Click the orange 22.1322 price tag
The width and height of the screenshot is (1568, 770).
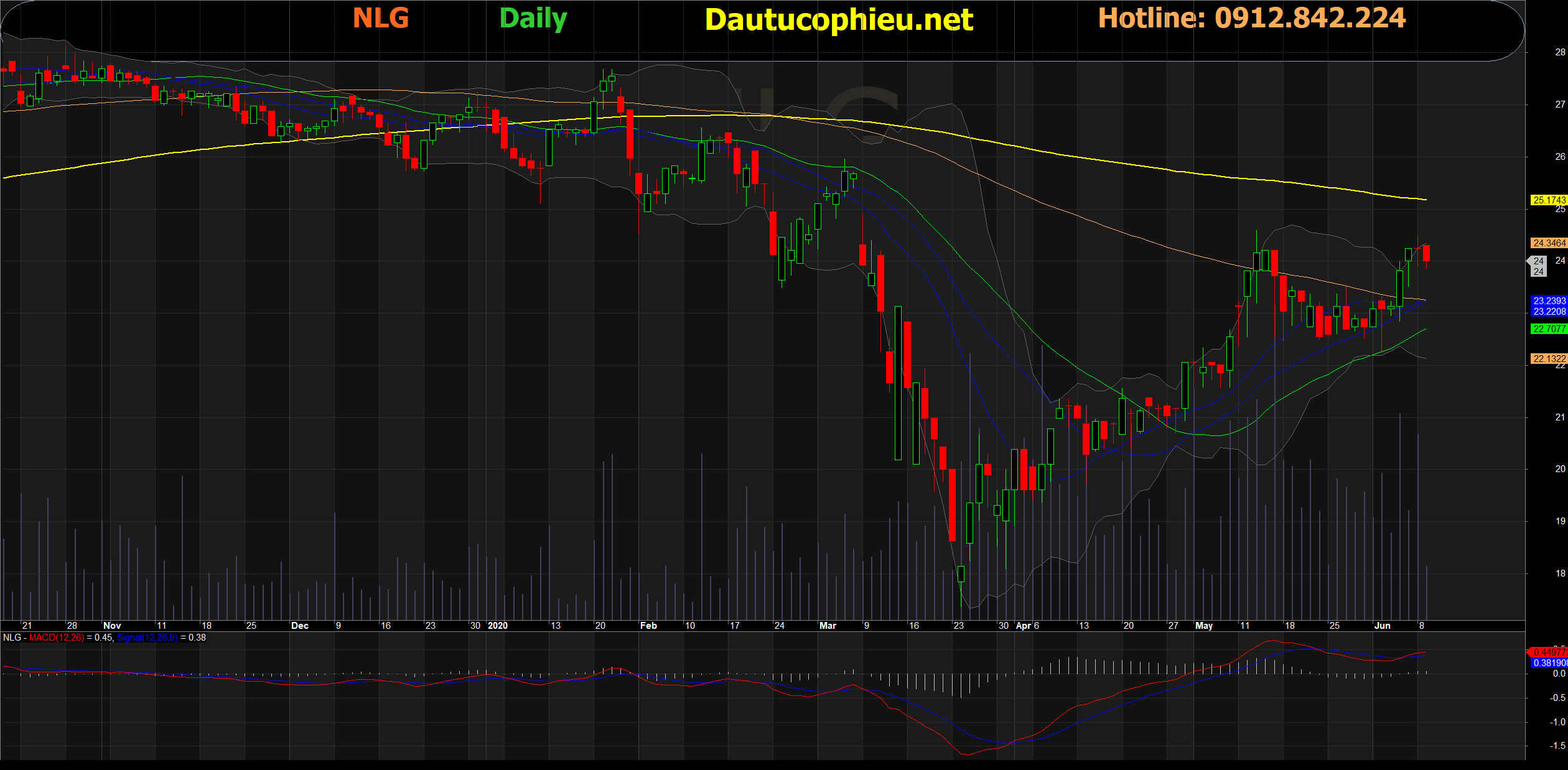tap(1549, 359)
